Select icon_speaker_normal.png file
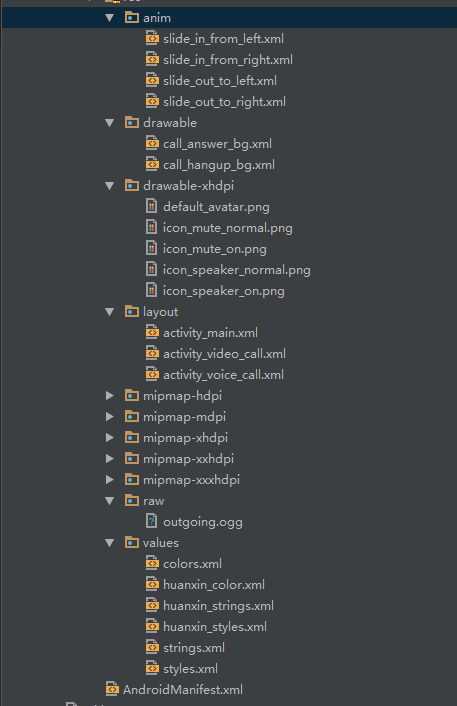 click(x=237, y=270)
